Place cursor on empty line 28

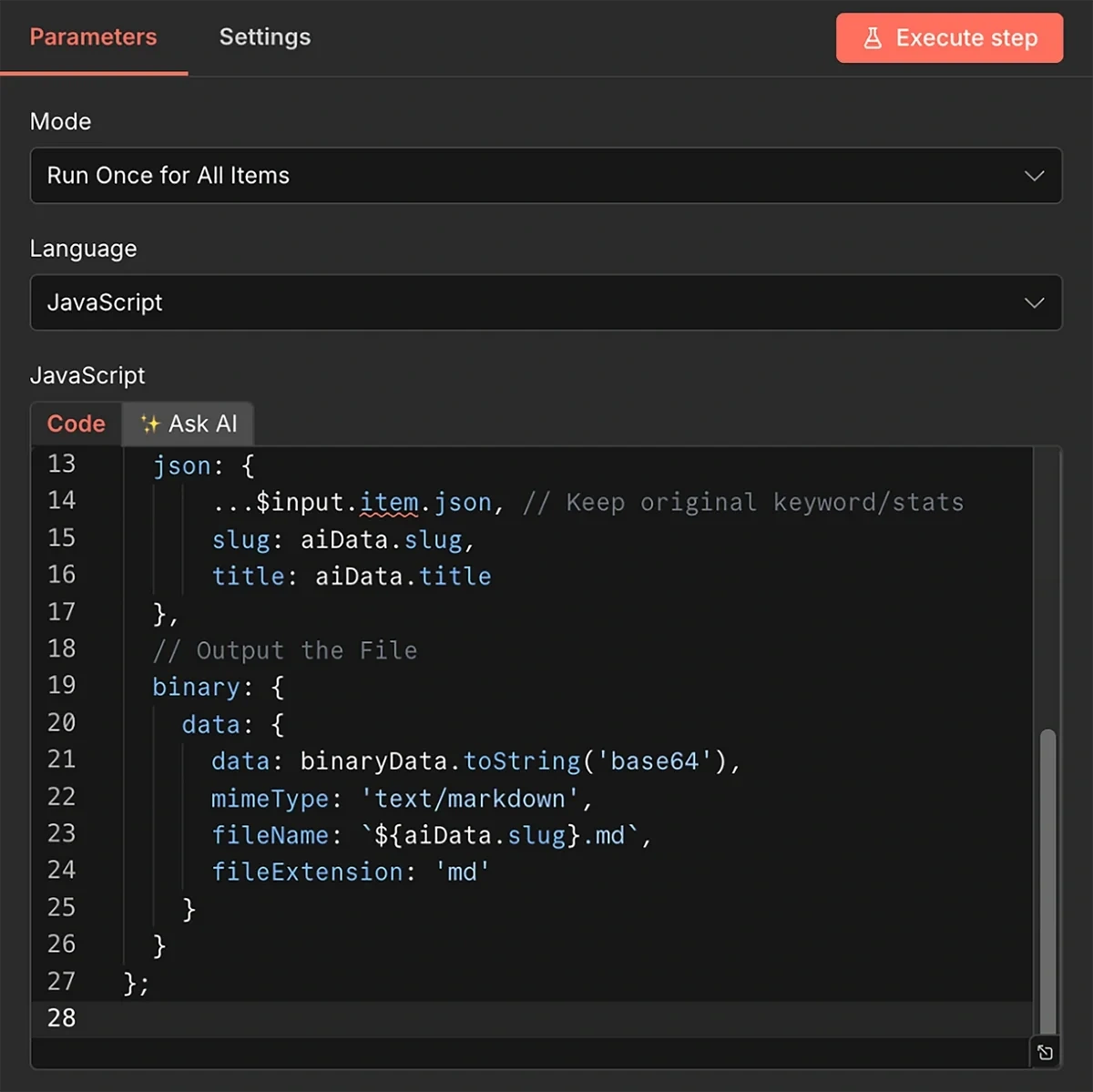click(273, 1017)
